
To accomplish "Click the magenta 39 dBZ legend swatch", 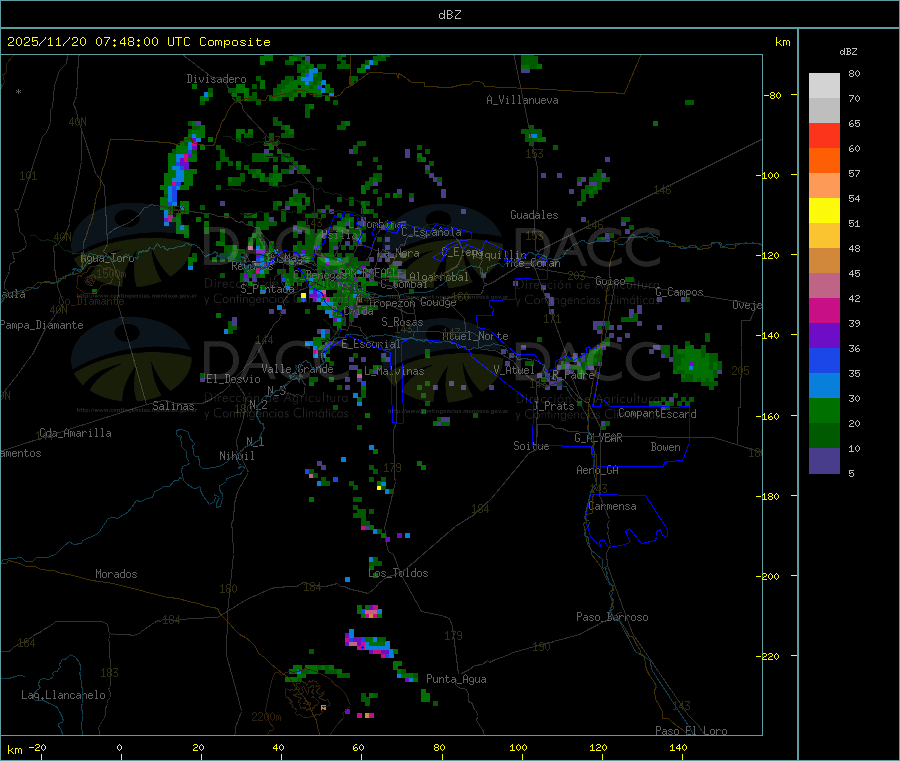I will point(824,310).
